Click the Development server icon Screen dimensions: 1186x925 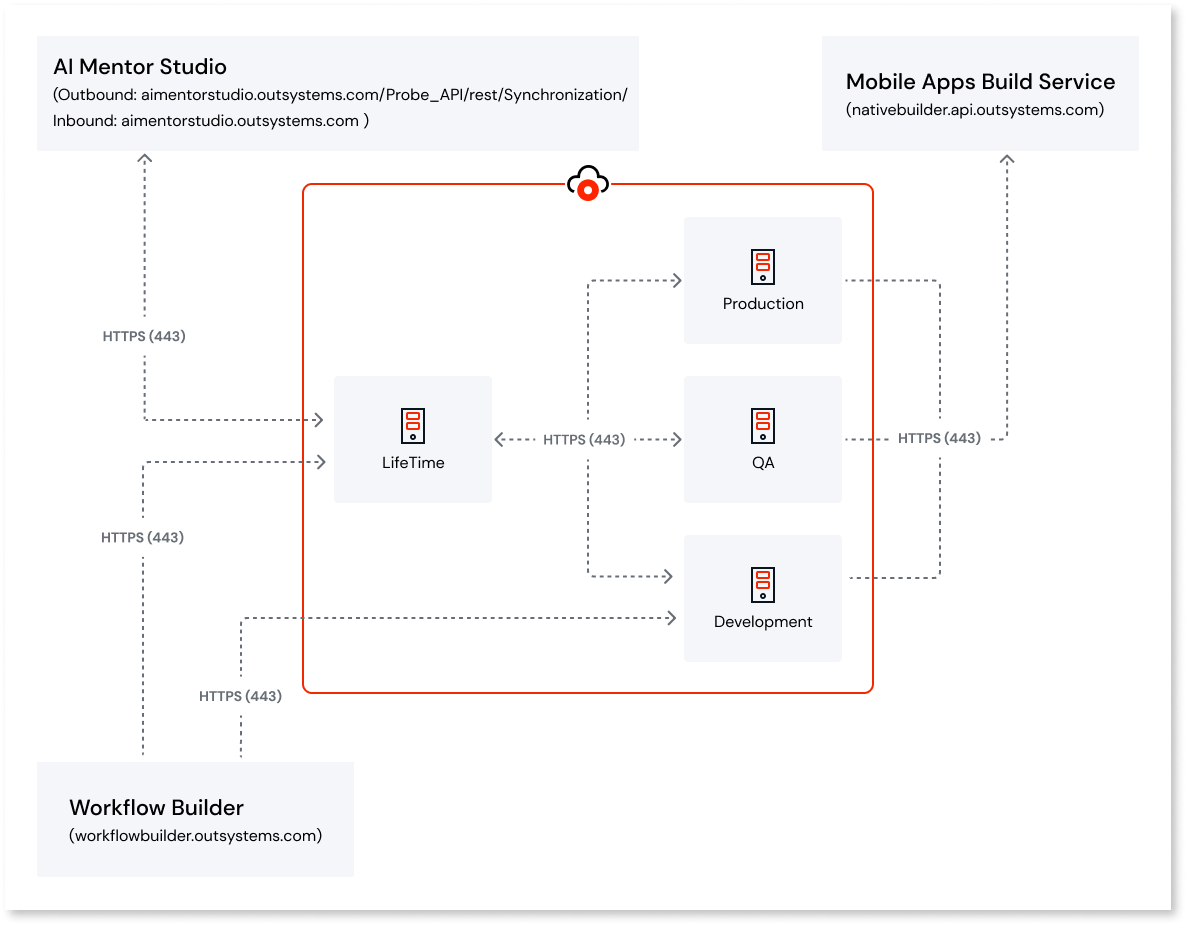[762, 584]
